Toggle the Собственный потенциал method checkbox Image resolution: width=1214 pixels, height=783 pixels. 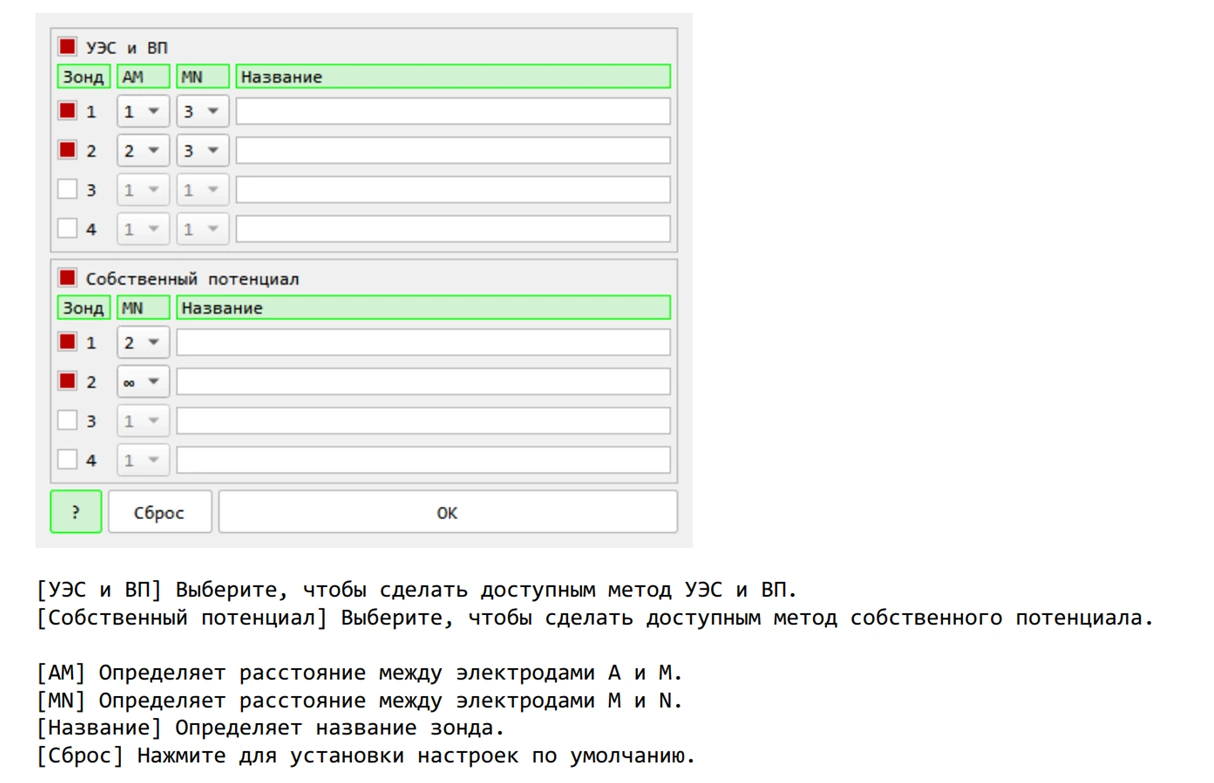pos(68,278)
